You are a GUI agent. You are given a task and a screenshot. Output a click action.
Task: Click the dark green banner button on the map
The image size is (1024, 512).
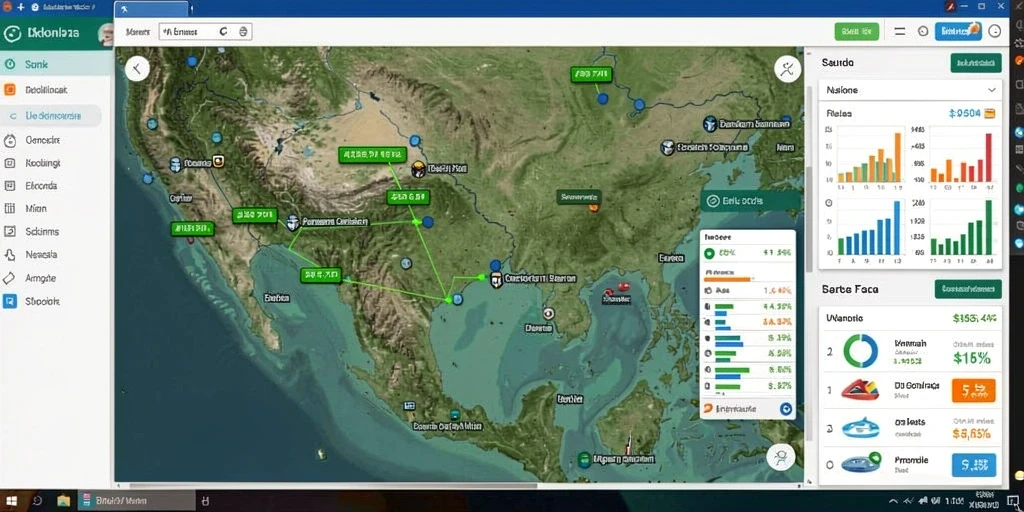[x=751, y=201]
